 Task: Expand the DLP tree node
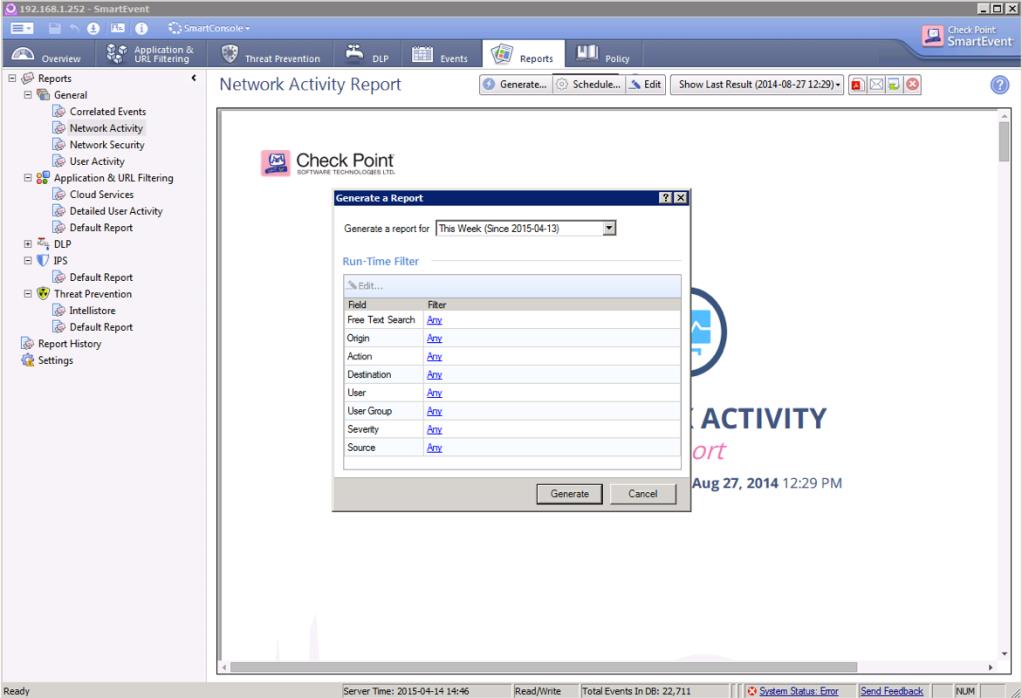pos(27,244)
